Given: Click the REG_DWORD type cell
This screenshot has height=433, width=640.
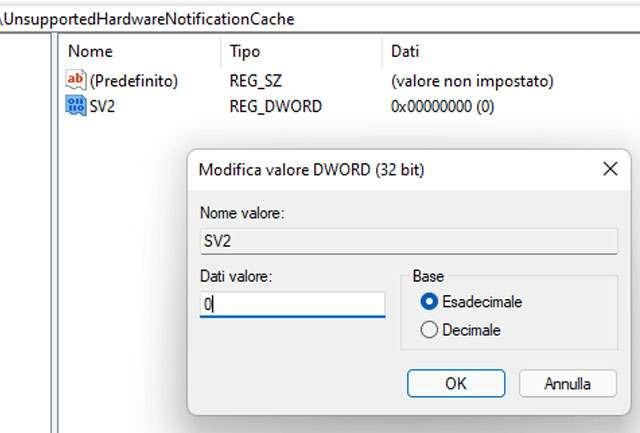Looking at the screenshot, I should [x=276, y=105].
